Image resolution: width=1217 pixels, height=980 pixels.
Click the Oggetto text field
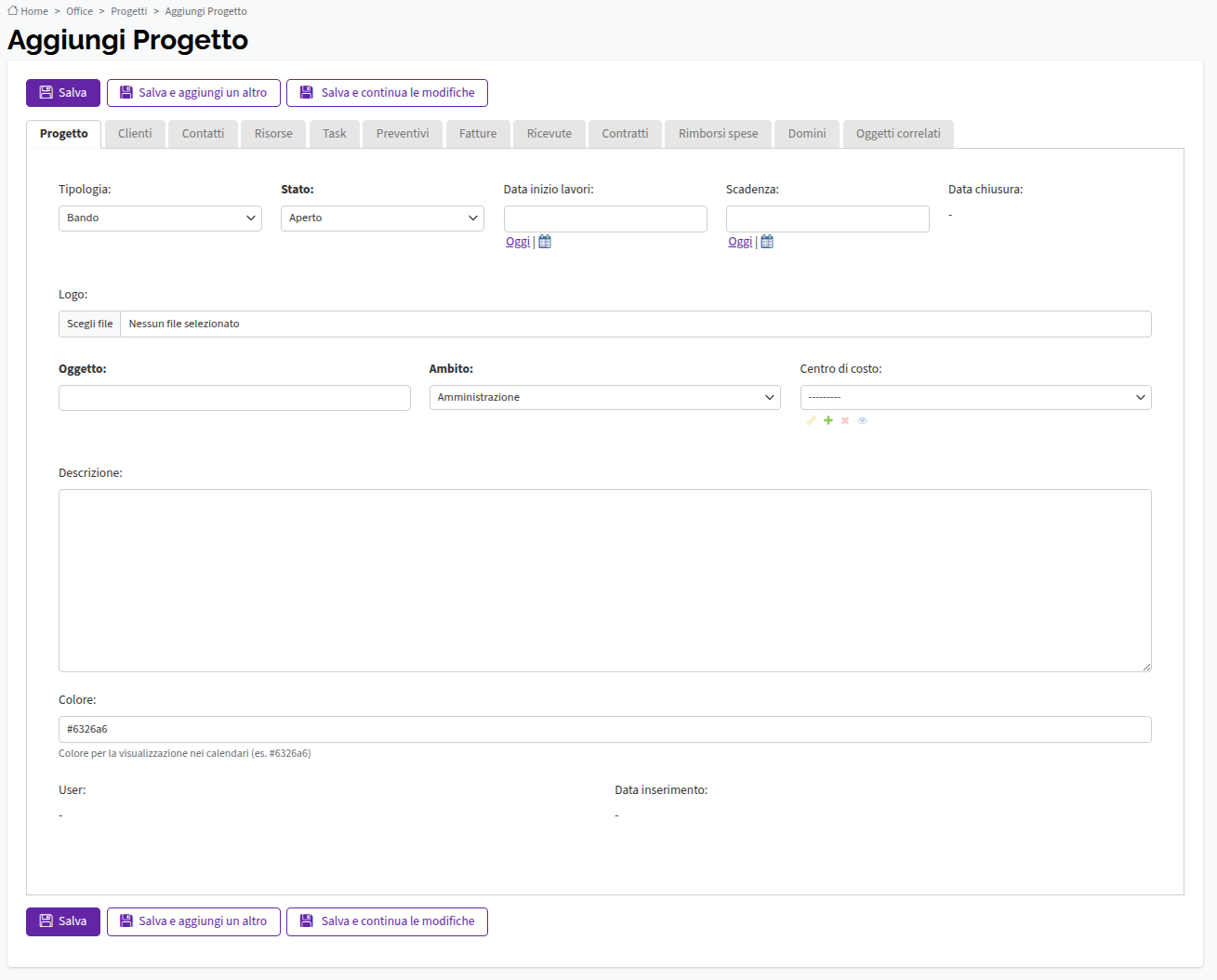click(234, 398)
